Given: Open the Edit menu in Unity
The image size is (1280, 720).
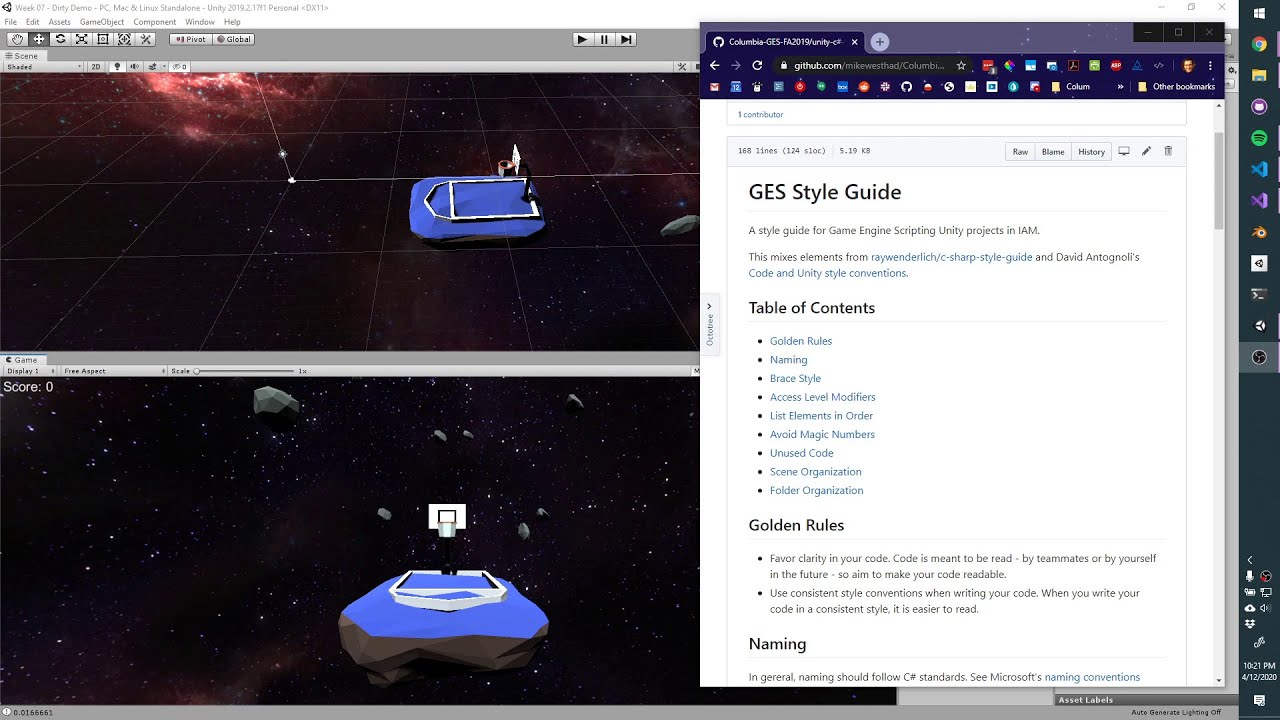Looking at the screenshot, I should (x=33, y=22).
